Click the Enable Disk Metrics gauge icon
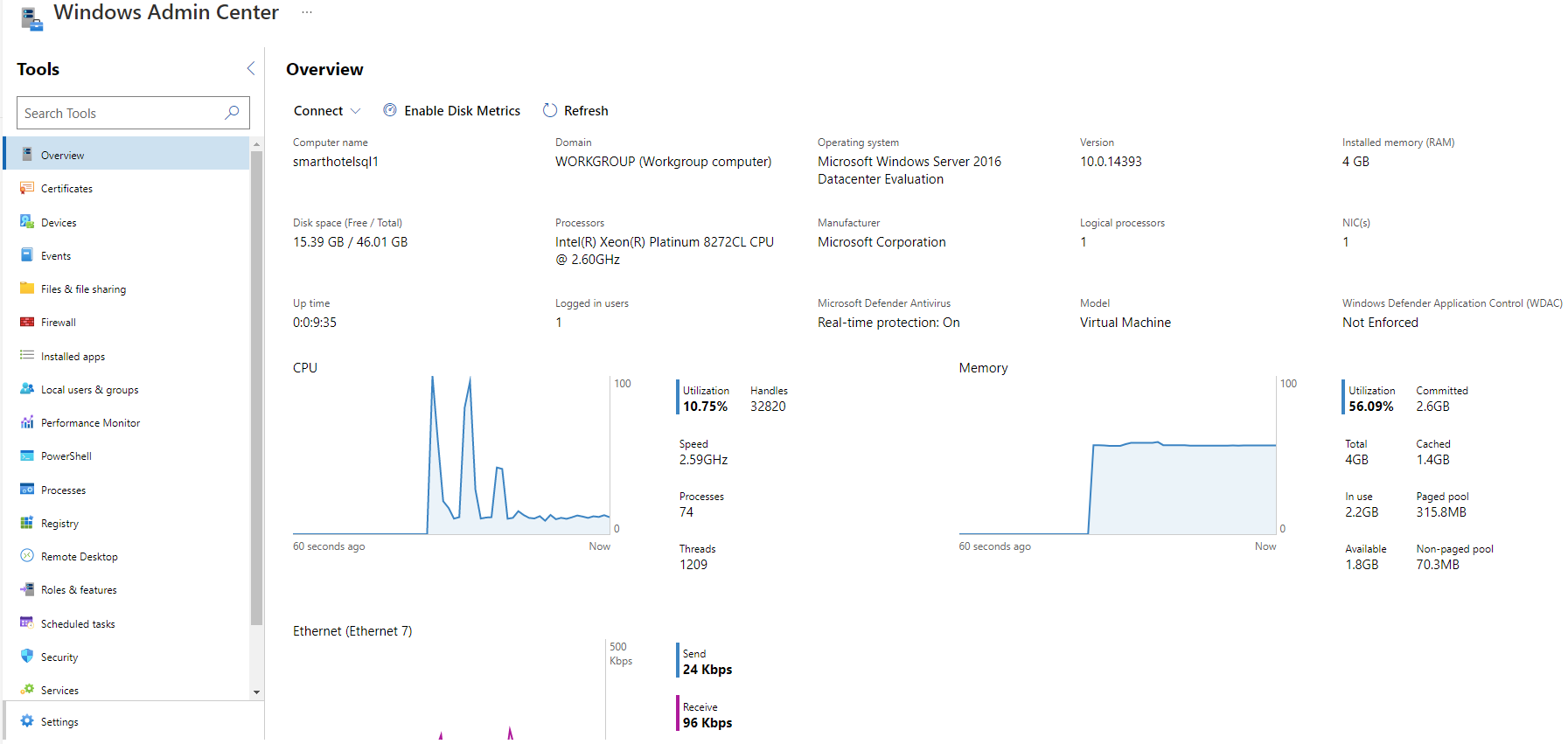This screenshot has width=1568, height=744. click(390, 110)
